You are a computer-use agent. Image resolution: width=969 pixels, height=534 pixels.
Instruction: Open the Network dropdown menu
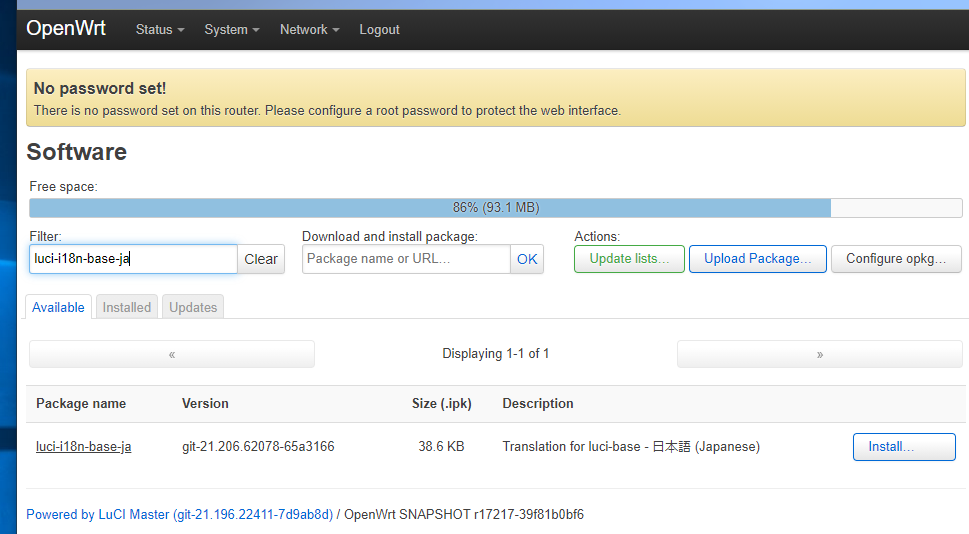[310, 30]
